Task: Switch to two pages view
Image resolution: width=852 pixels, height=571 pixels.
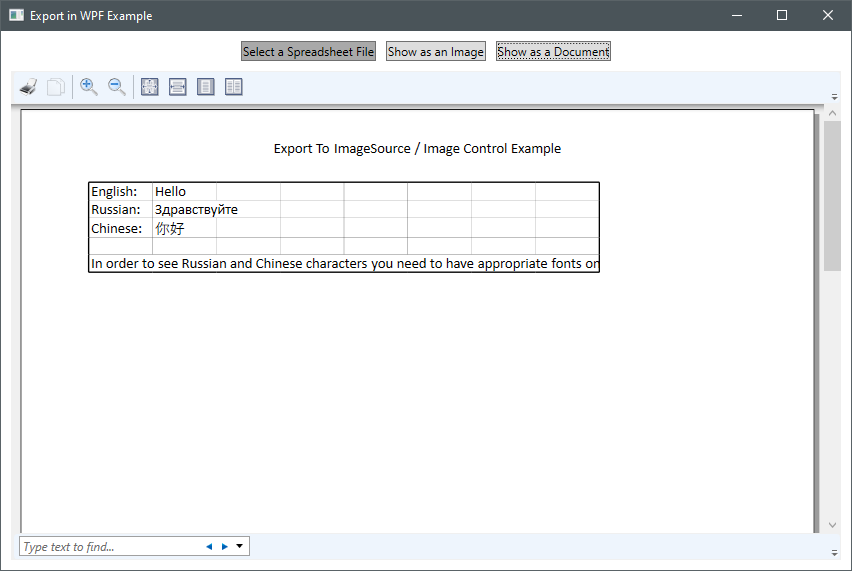Action: [234, 87]
